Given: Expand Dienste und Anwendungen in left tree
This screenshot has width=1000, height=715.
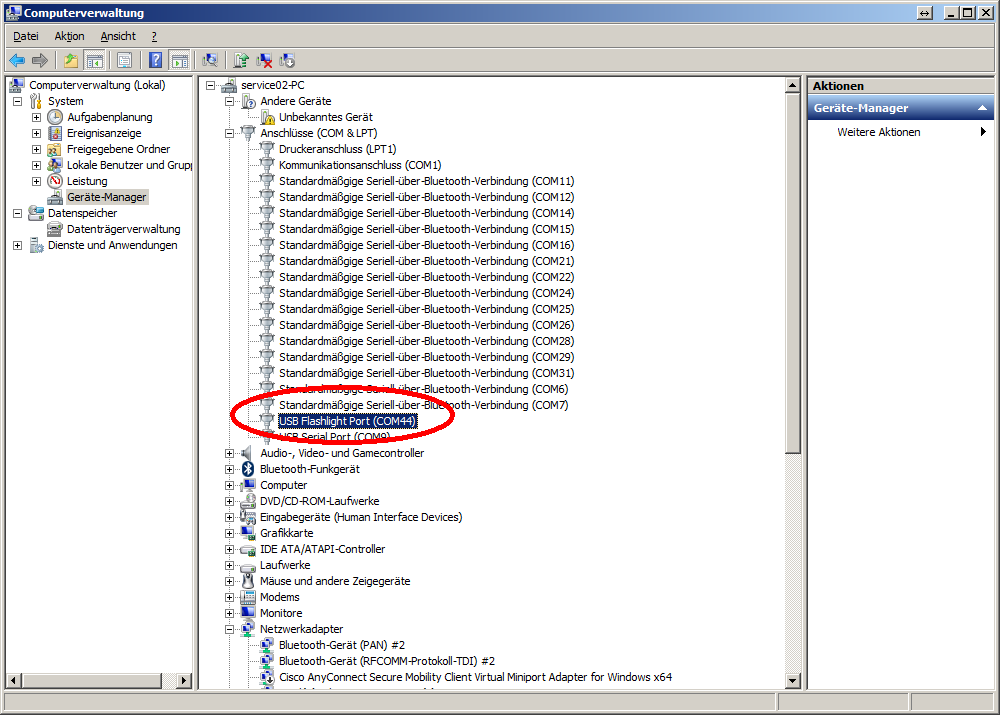Looking at the screenshot, I should click(x=17, y=245).
